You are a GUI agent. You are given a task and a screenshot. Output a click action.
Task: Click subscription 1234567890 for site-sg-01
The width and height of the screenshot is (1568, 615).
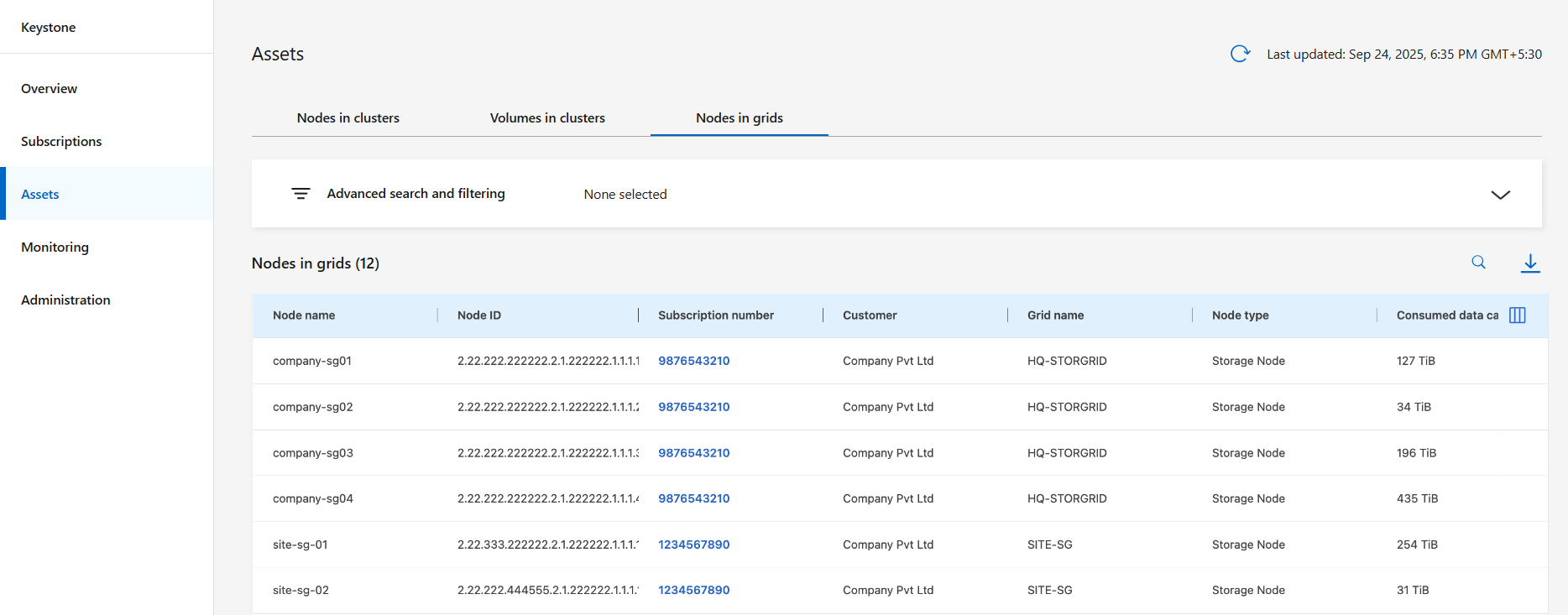tap(693, 545)
